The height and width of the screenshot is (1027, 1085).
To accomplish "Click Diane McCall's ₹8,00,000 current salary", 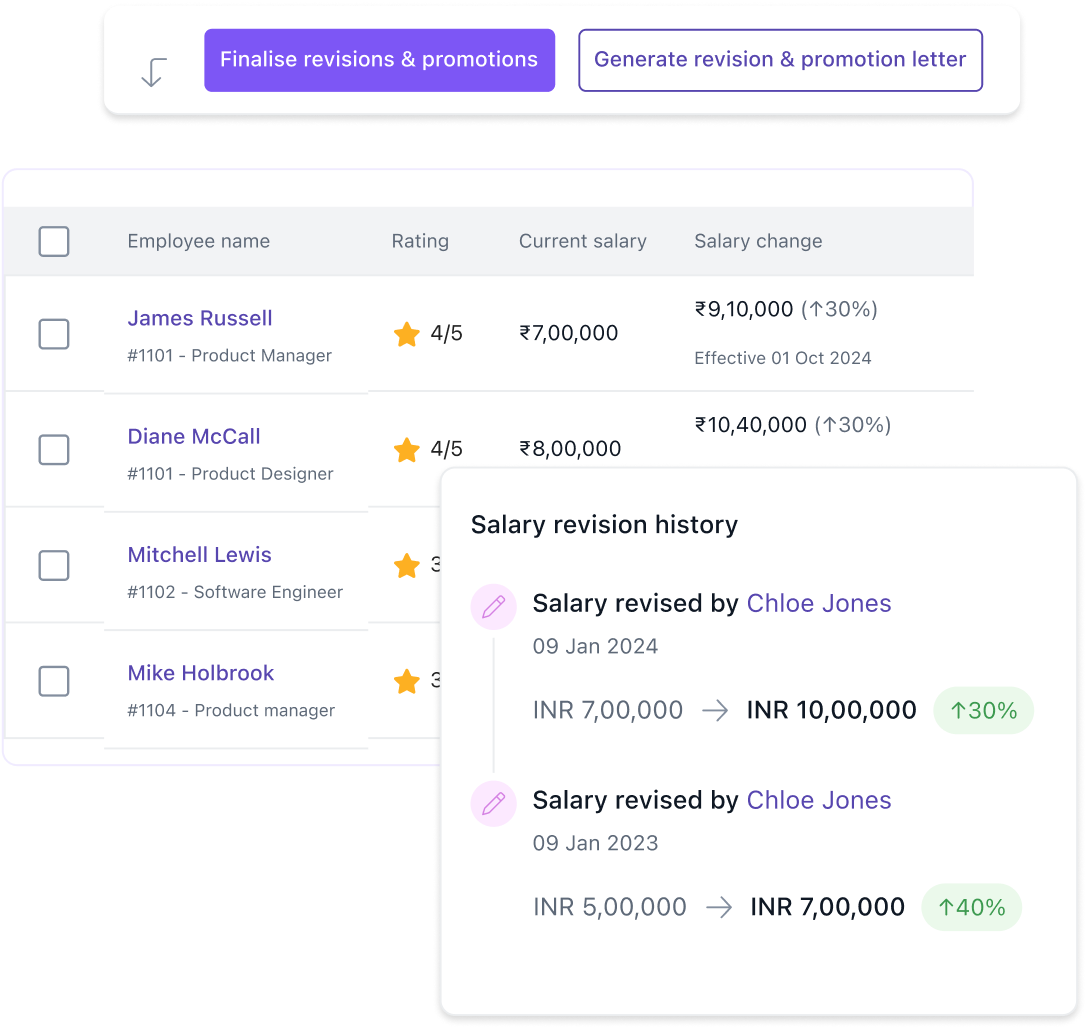I will pos(570,448).
